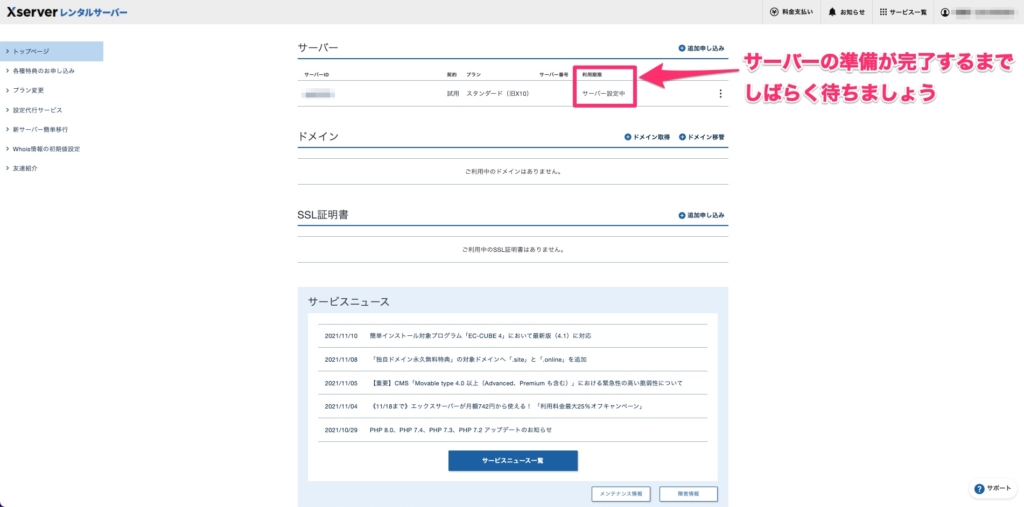
Task: Open Whois情報の初期値設定 sidebar item
Action: [x=46, y=149]
